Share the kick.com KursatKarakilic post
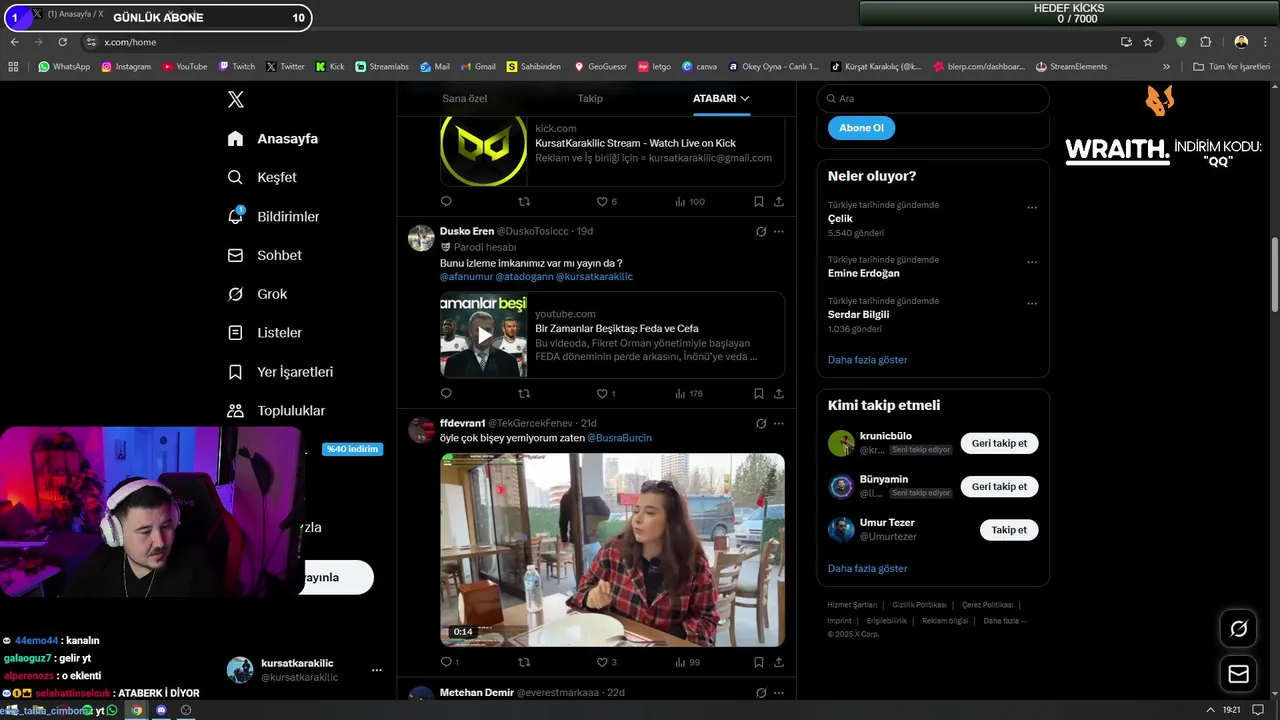Screen dimensions: 1280x720 (778, 201)
